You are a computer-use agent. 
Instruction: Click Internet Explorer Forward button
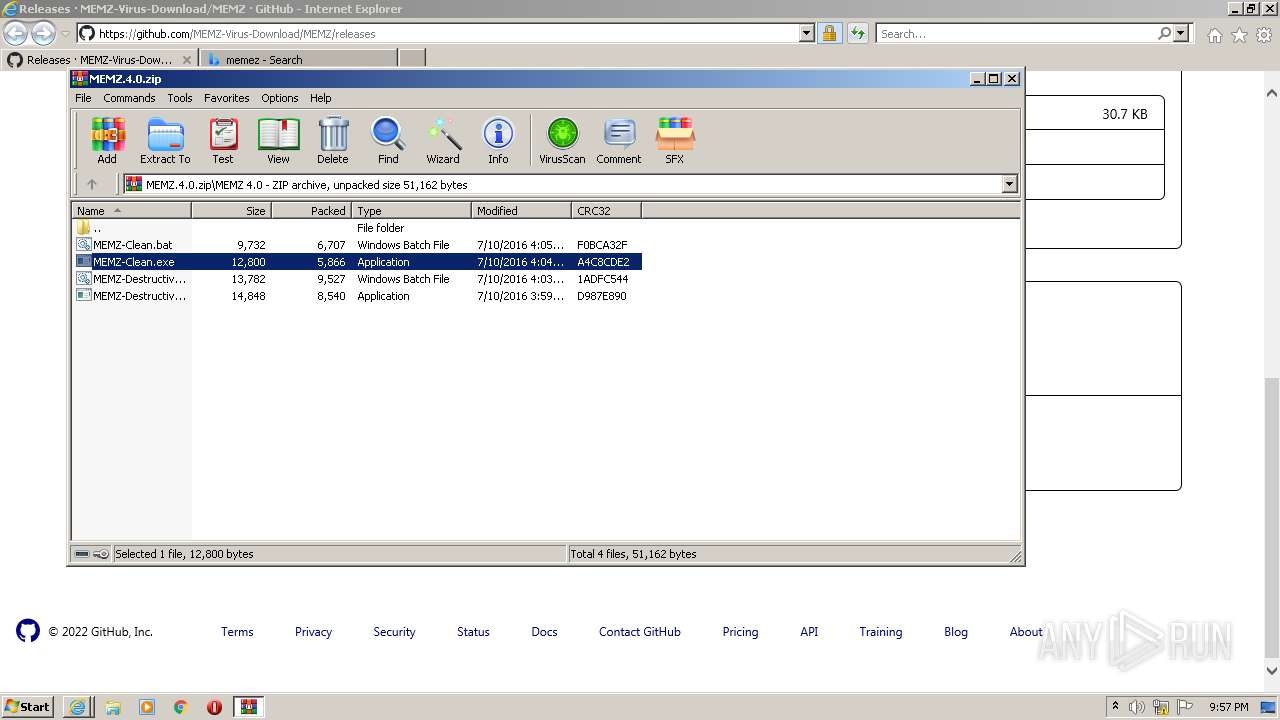coord(43,33)
